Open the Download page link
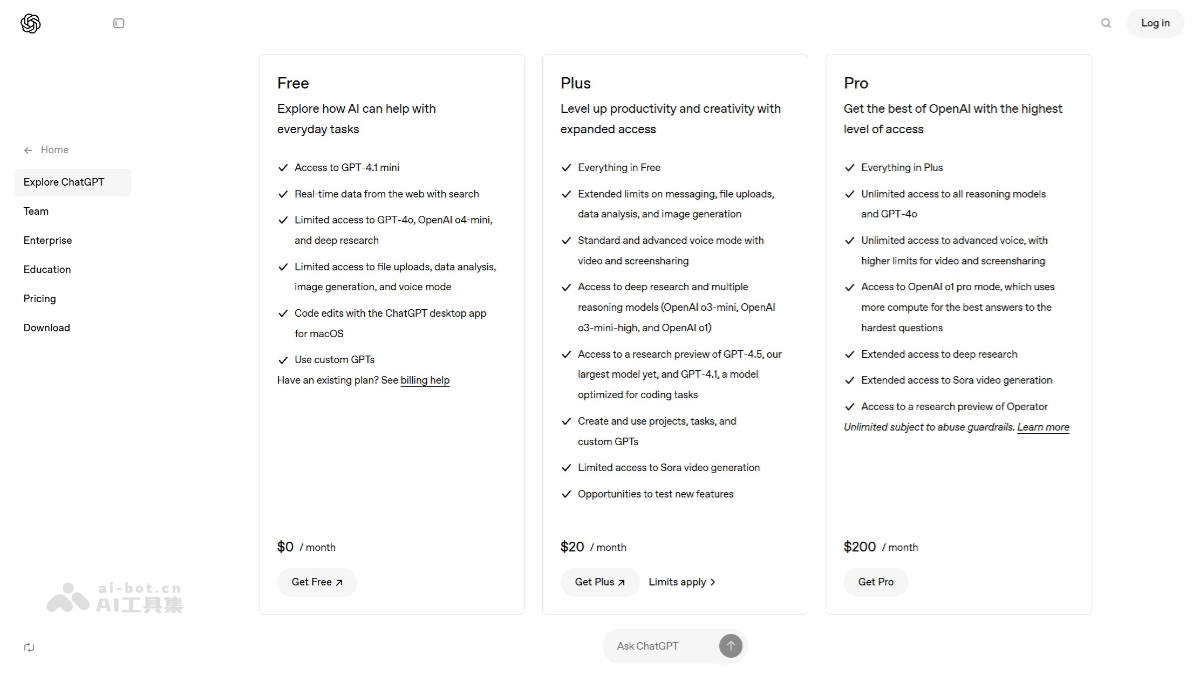Viewport: 1200px width, 675px height. (x=47, y=327)
